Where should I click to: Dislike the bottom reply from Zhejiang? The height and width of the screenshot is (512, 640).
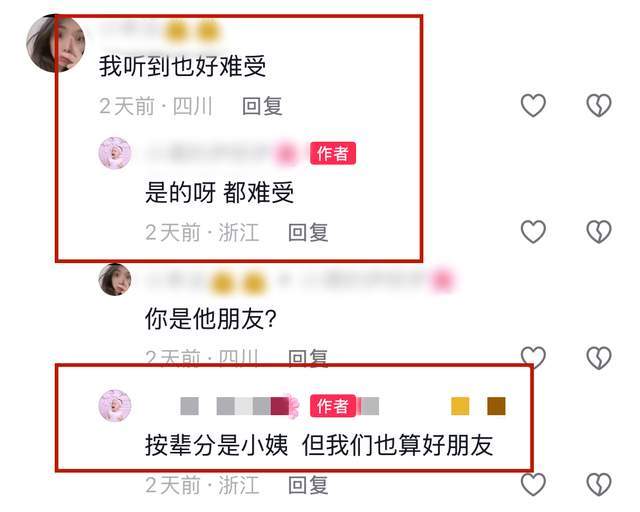(599, 484)
